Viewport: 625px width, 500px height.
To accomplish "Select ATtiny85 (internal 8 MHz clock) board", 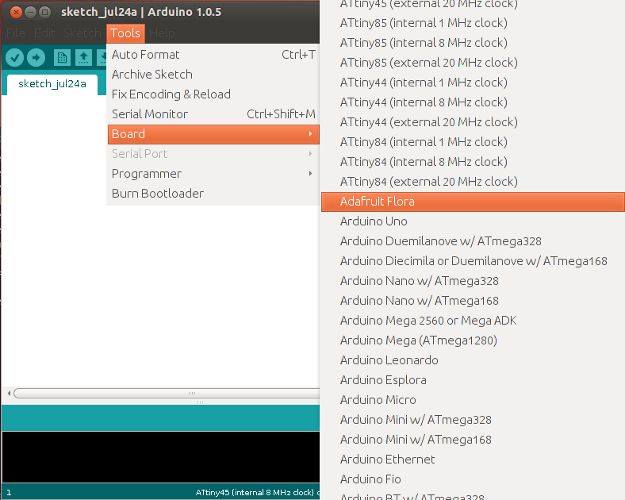I will [x=473, y=43].
